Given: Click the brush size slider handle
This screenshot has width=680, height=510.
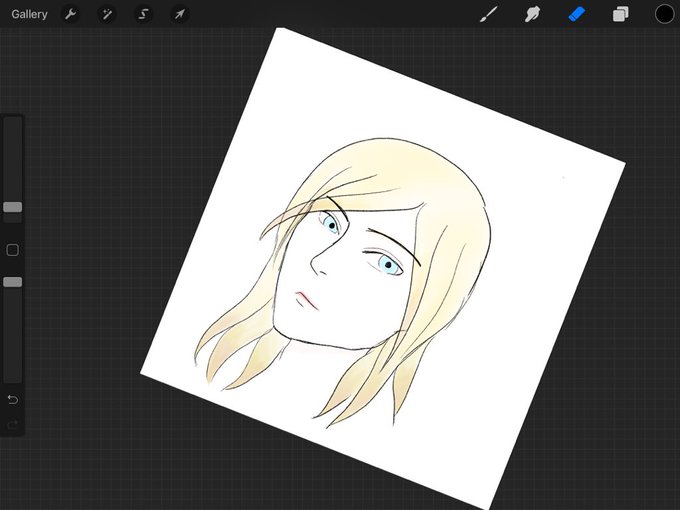Looking at the screenshot, I should (13, 207).
